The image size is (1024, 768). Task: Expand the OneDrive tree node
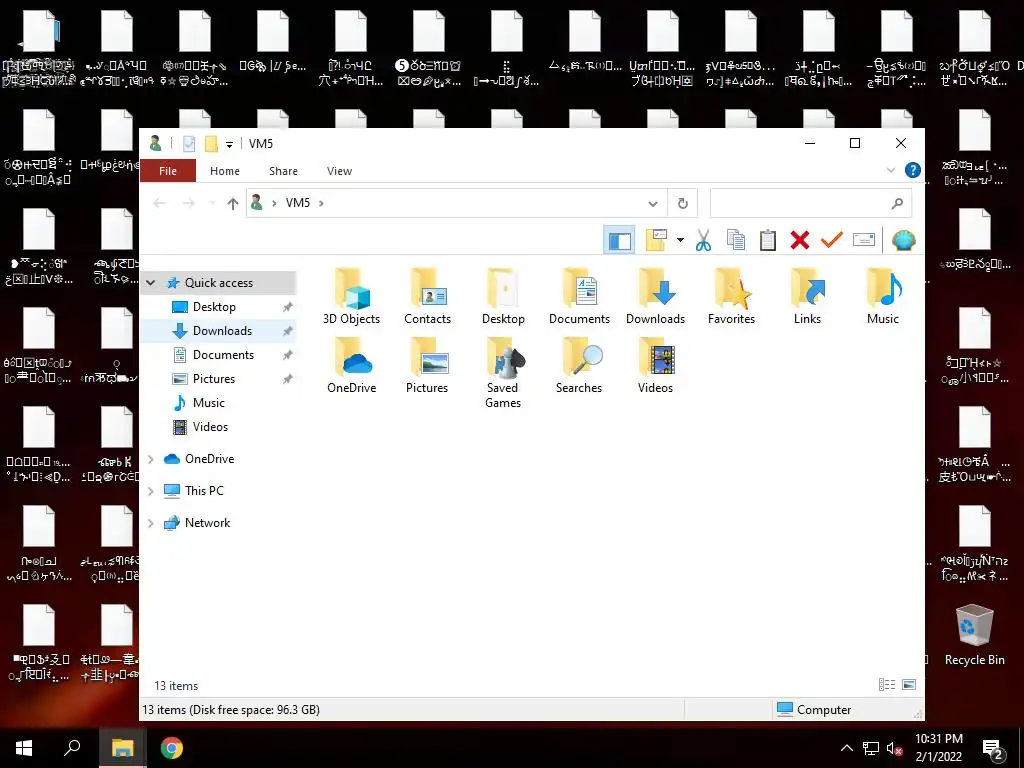[151, 459]
